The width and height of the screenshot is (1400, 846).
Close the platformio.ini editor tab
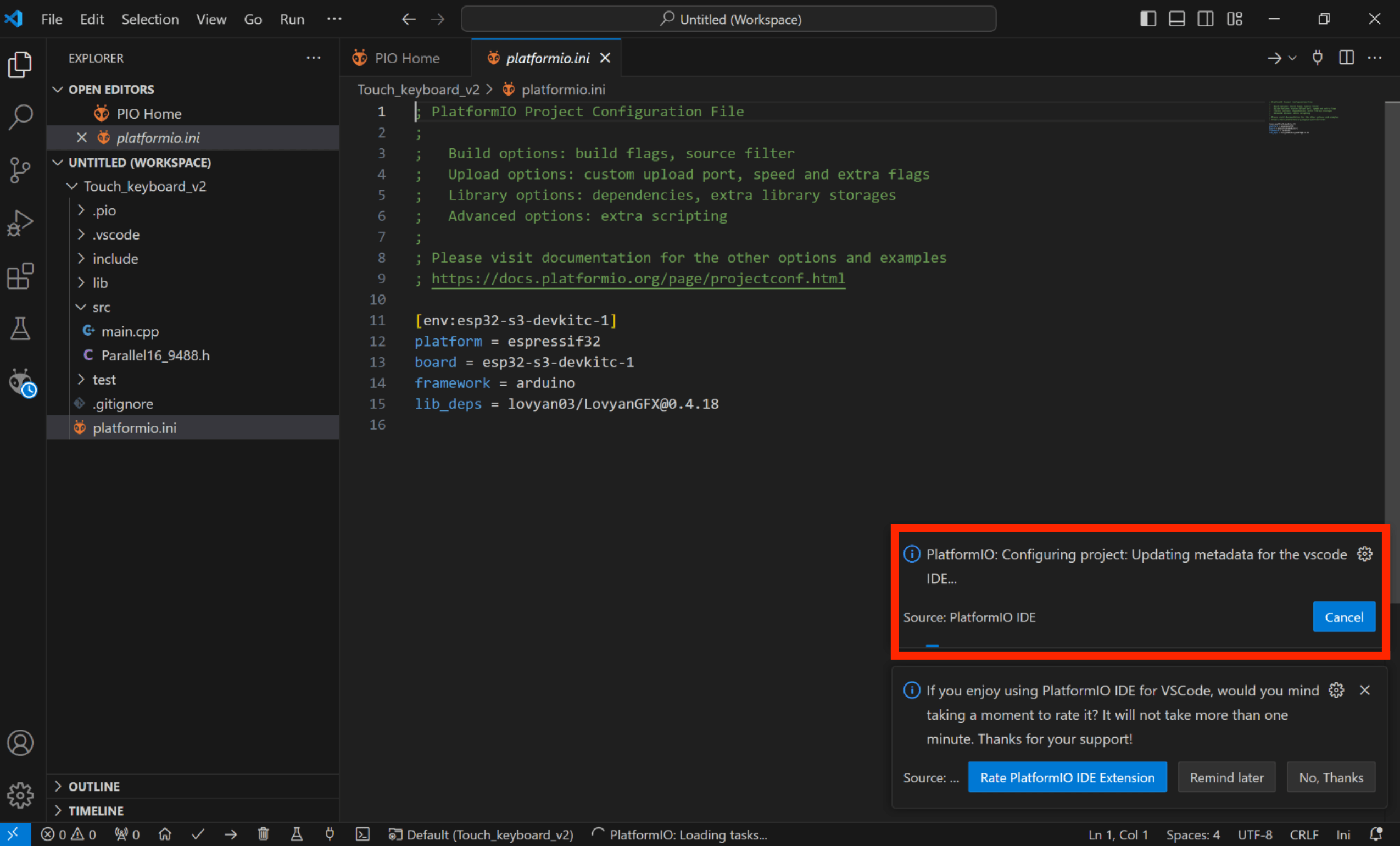(x=605, y=58)
